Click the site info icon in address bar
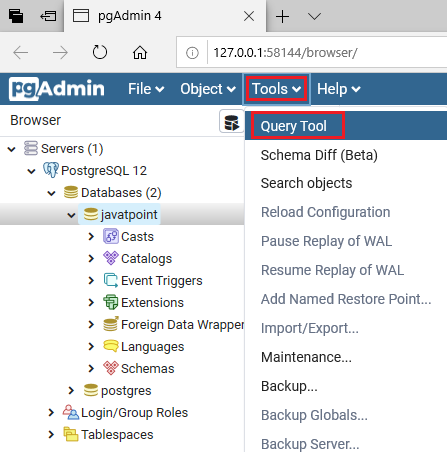The width and height of the screenshot is (447, 452). click(x=192, y=53)
